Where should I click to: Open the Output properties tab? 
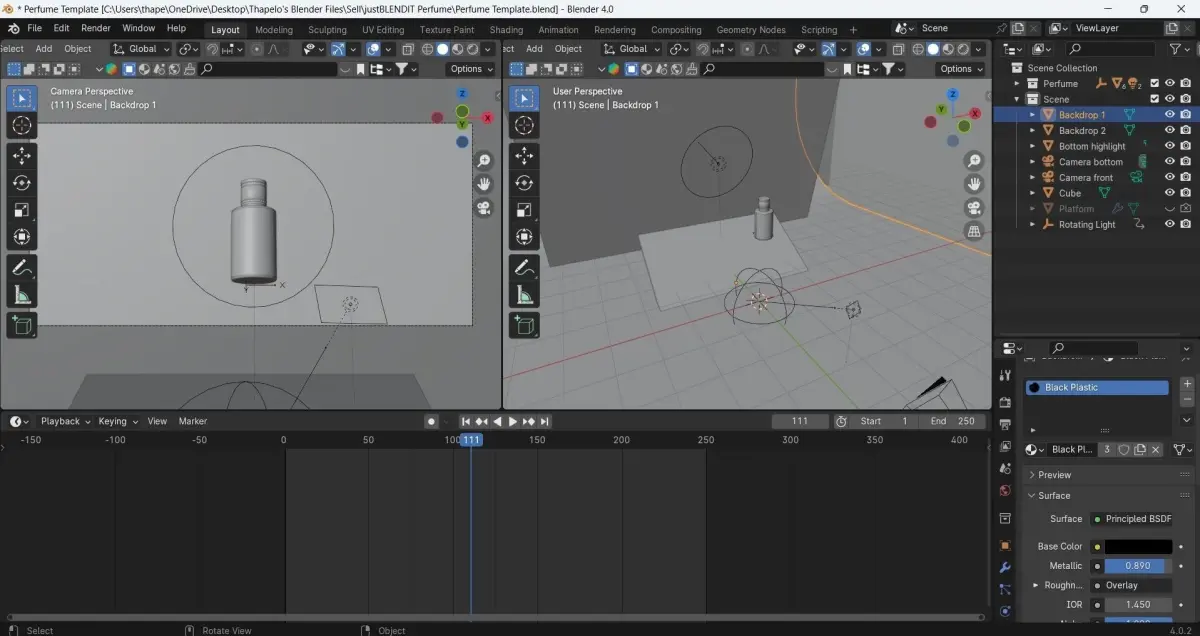pos(1005,424)
